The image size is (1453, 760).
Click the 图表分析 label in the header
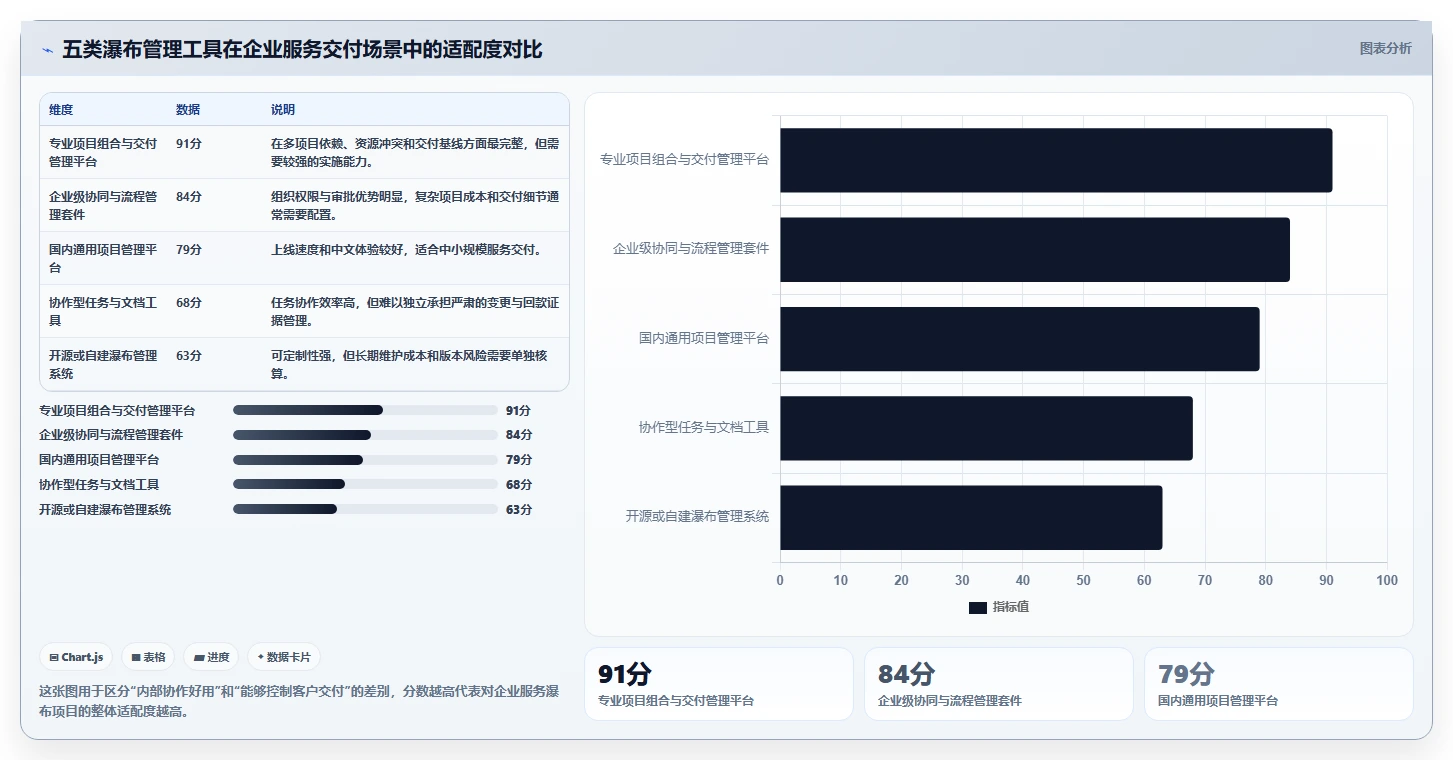pyautogui.click(x=1385, y=48)
